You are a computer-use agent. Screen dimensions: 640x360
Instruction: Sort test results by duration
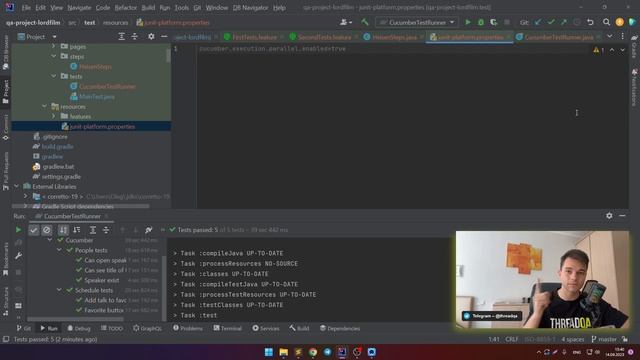pos(76,230)
